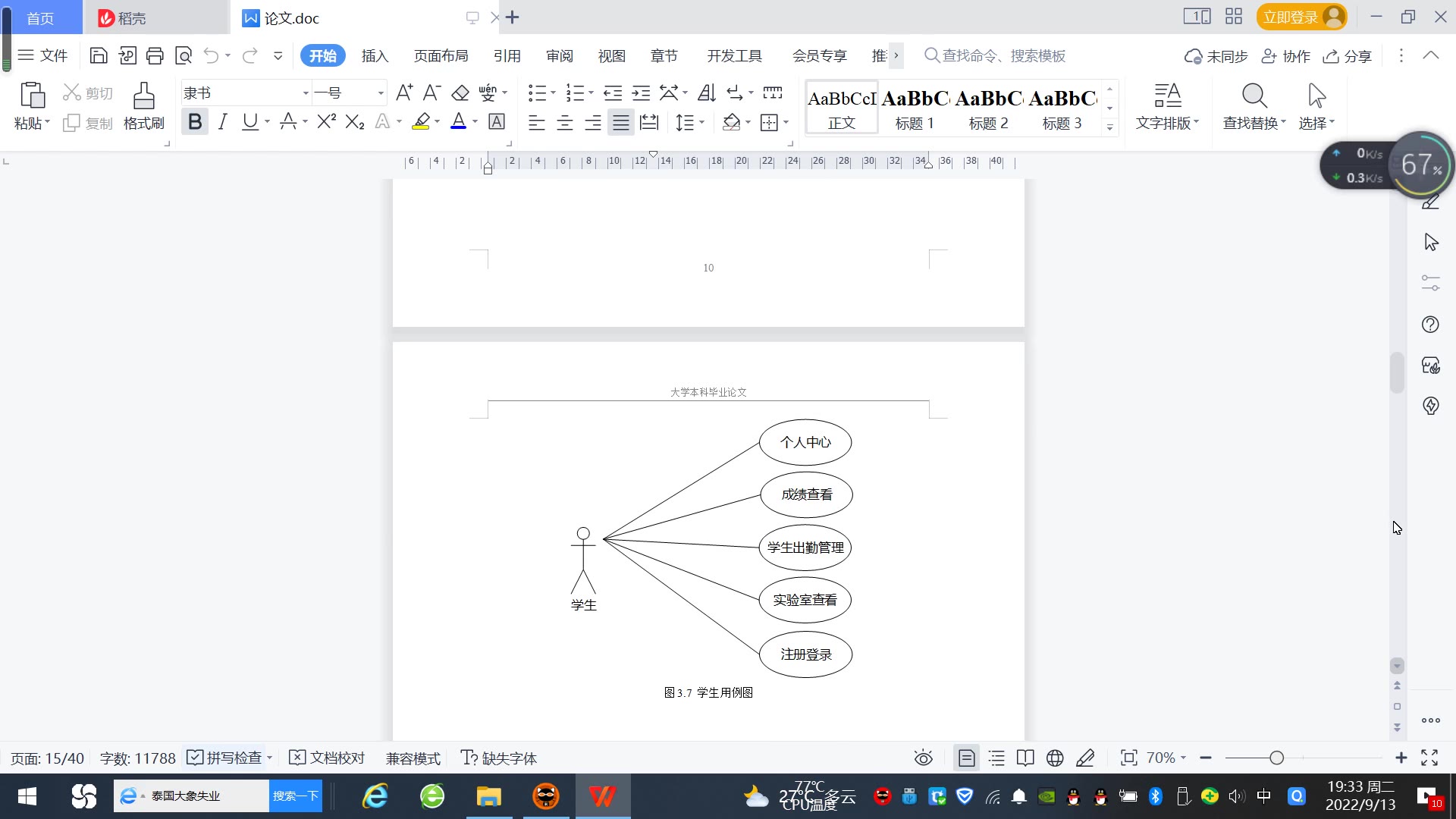
Task: Click the Paste clipboard icon
Action: coord(32,96)
